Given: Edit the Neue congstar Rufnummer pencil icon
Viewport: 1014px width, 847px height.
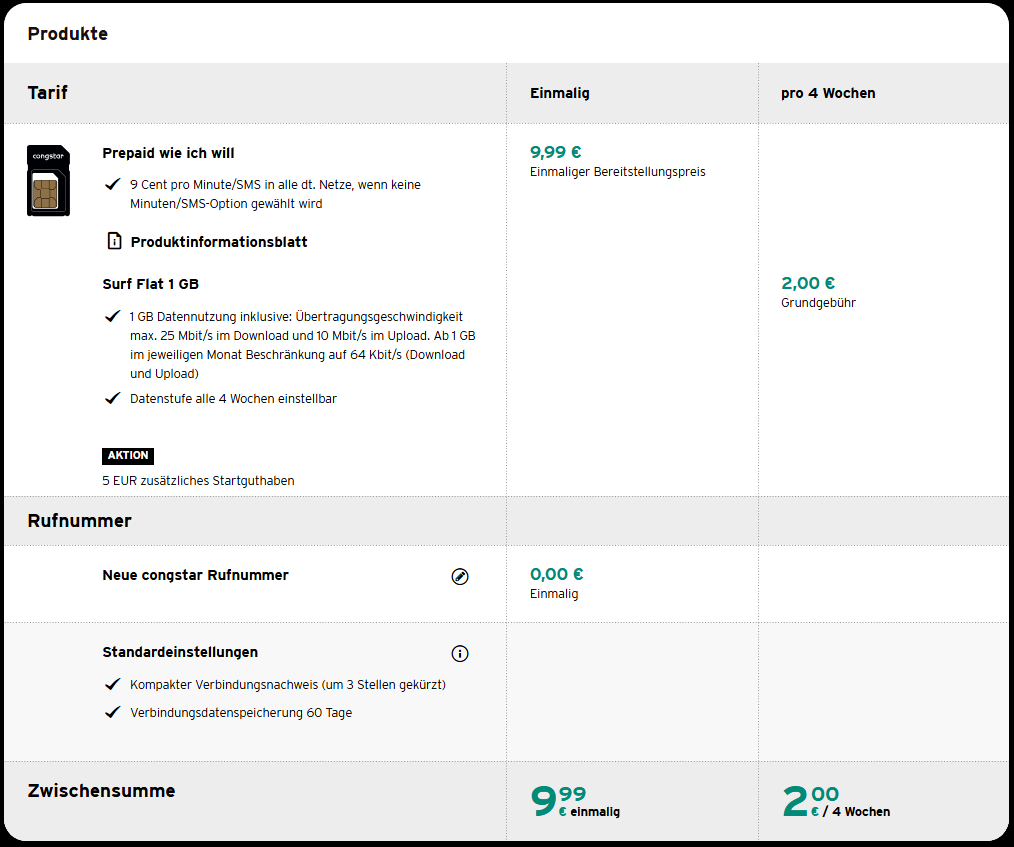Looking at the screenshot, I should (x=460, y=576).
